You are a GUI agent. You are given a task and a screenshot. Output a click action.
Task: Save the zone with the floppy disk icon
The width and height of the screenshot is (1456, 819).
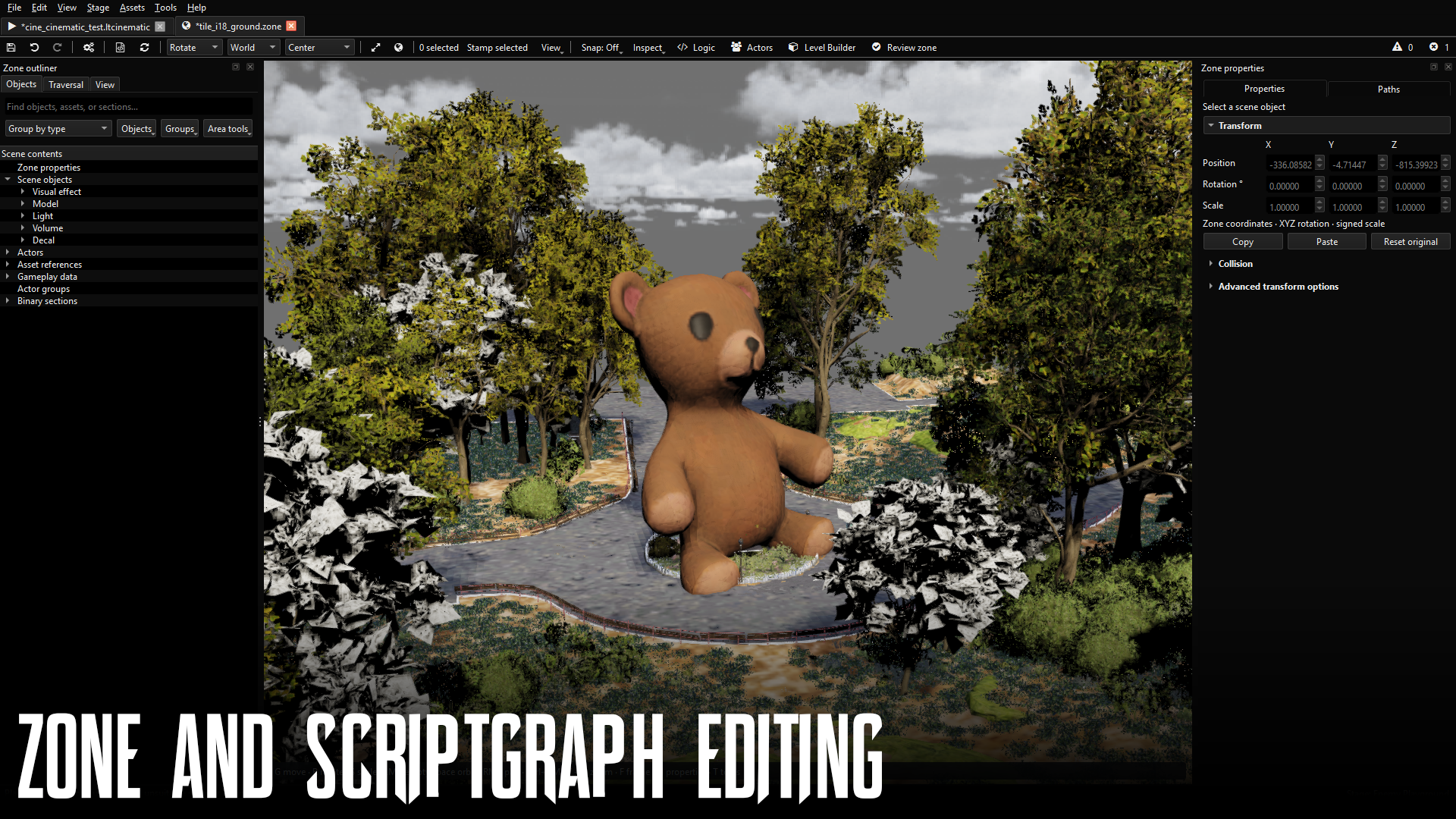[x=11, y=47]
